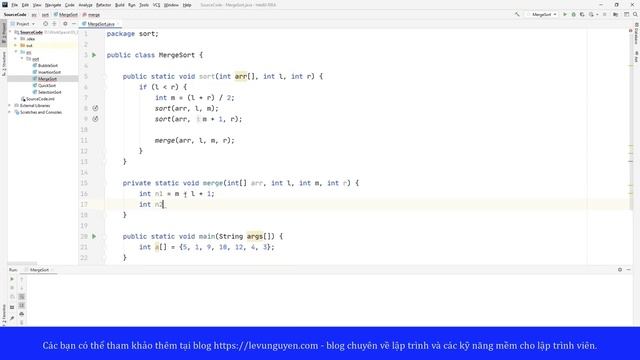Collapse the SourceCode root node

click(10, 32)
